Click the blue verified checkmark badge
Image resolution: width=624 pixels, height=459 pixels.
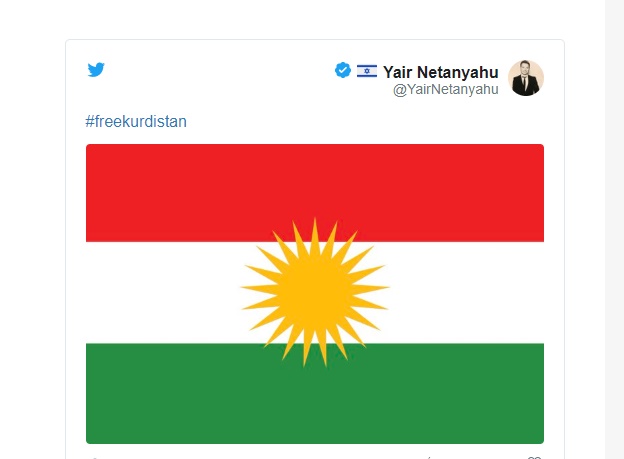click(343, 70)
